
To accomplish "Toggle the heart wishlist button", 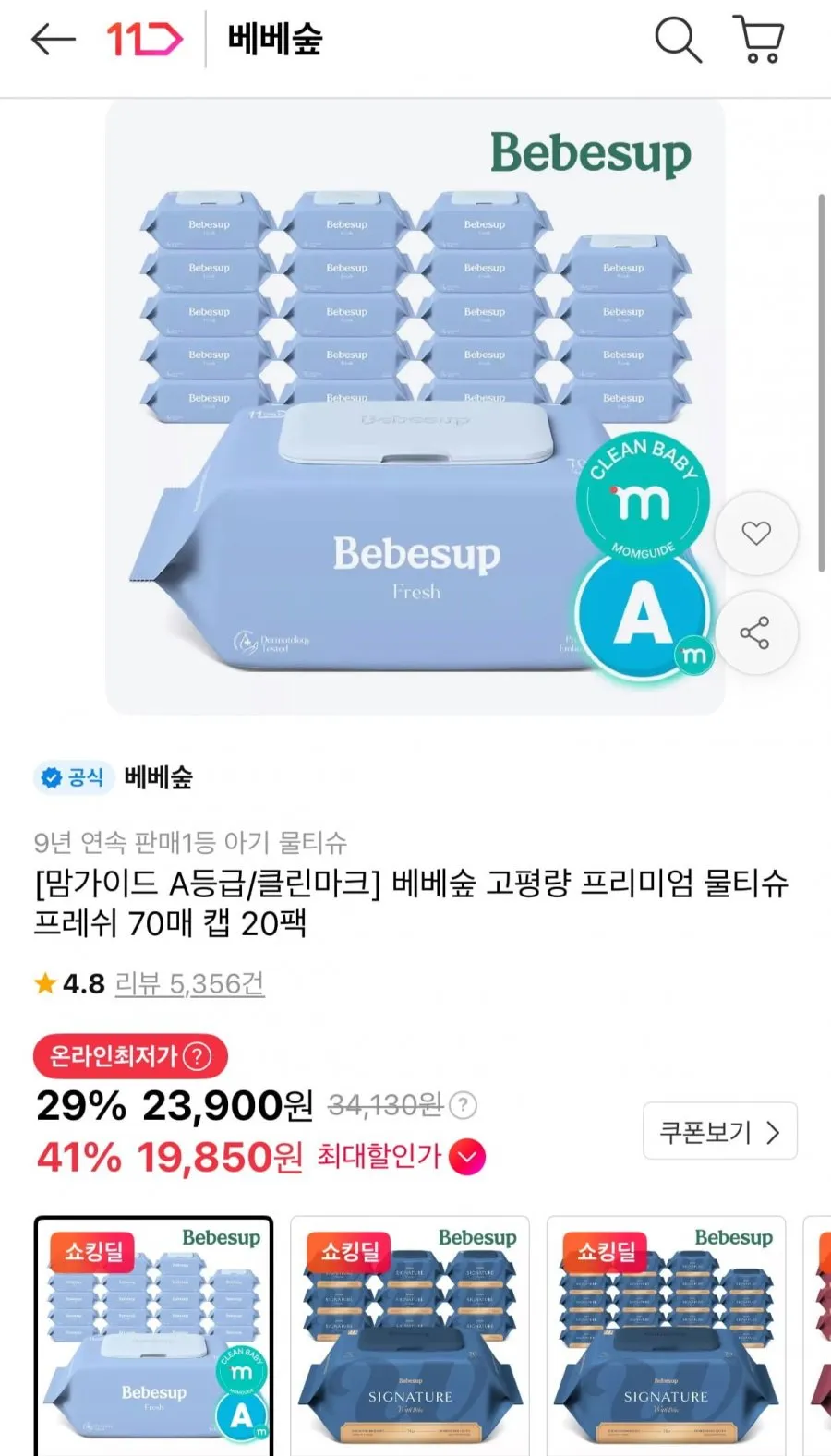I will pyautogui.click(x=756, y=533).
